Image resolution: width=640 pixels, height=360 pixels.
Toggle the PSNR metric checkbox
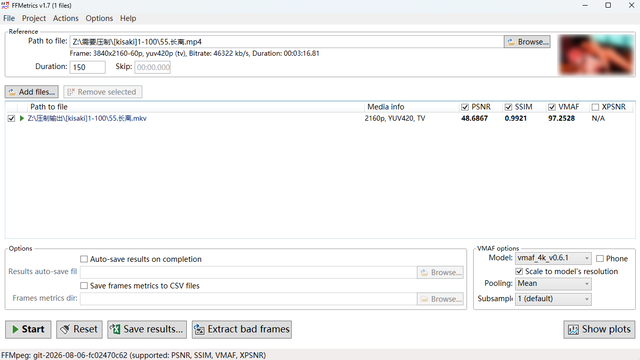[x=464, y=107]
